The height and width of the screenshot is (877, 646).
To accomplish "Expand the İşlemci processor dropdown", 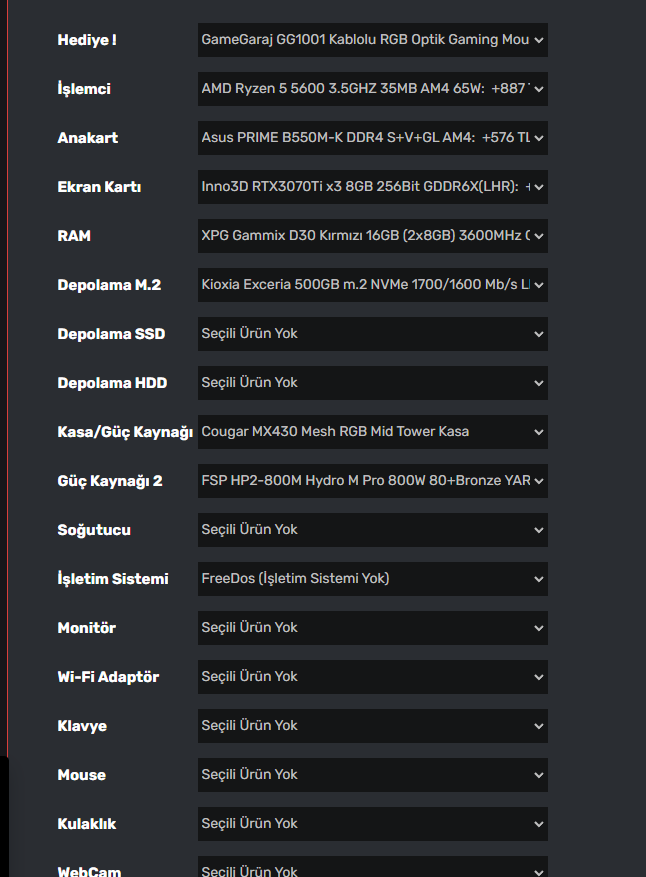I will tap(372, 89).
